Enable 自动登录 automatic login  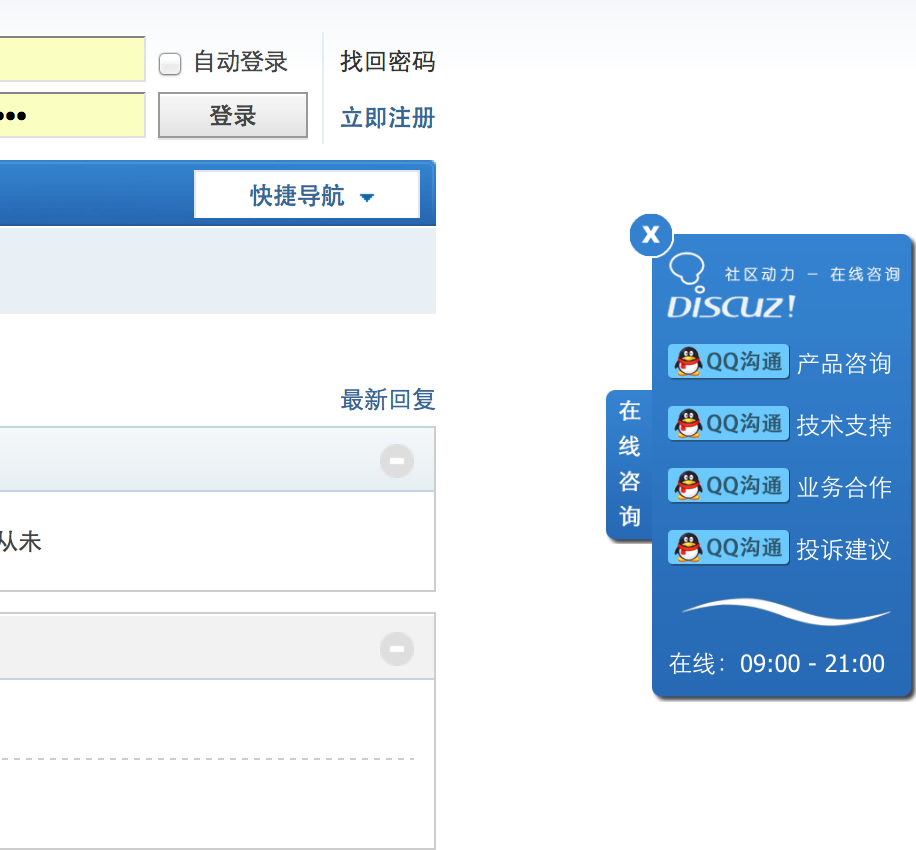[170, 63]
